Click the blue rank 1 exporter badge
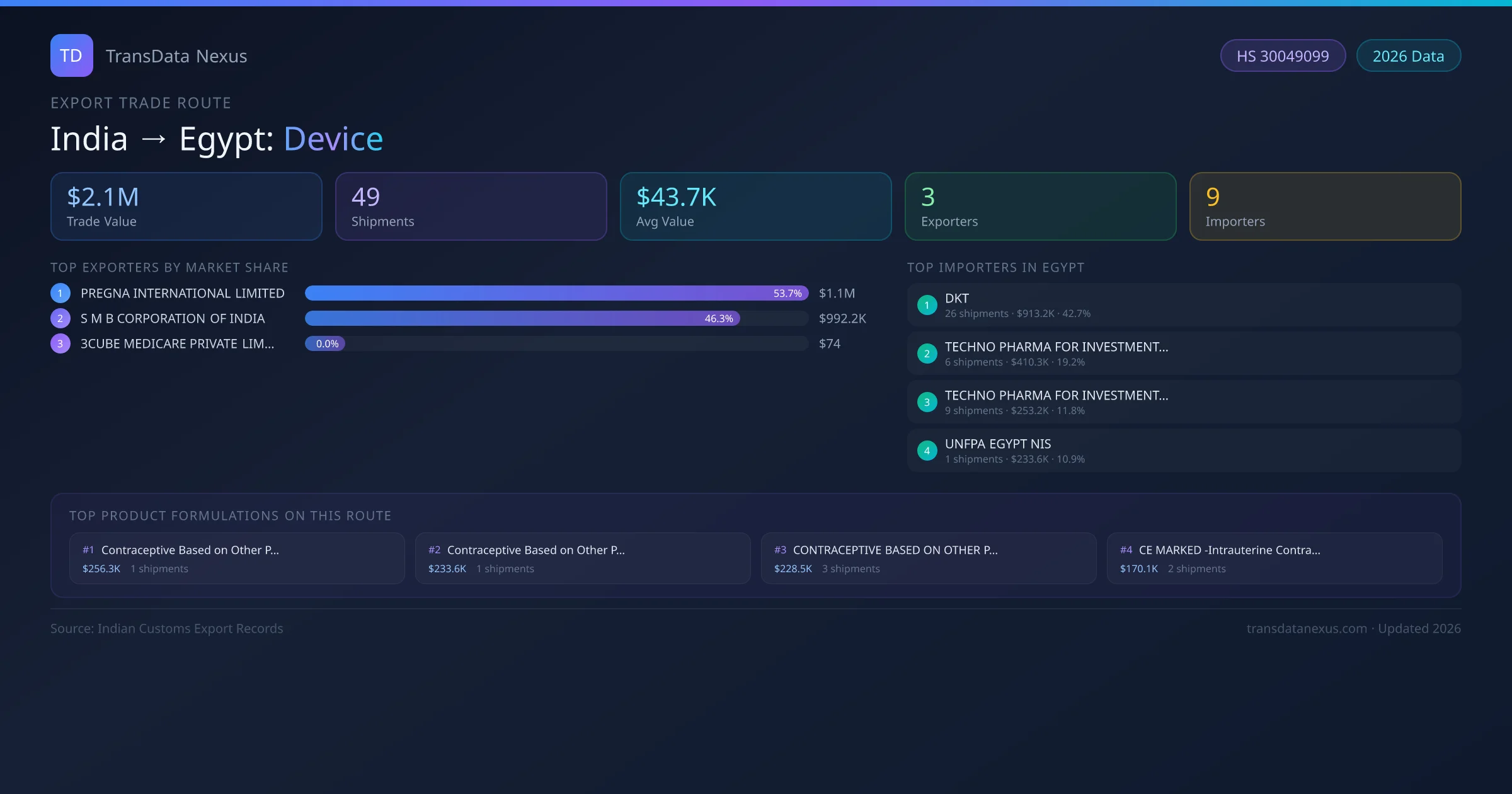The width and height of the screenshot is (1512, 794). [60, 293]
